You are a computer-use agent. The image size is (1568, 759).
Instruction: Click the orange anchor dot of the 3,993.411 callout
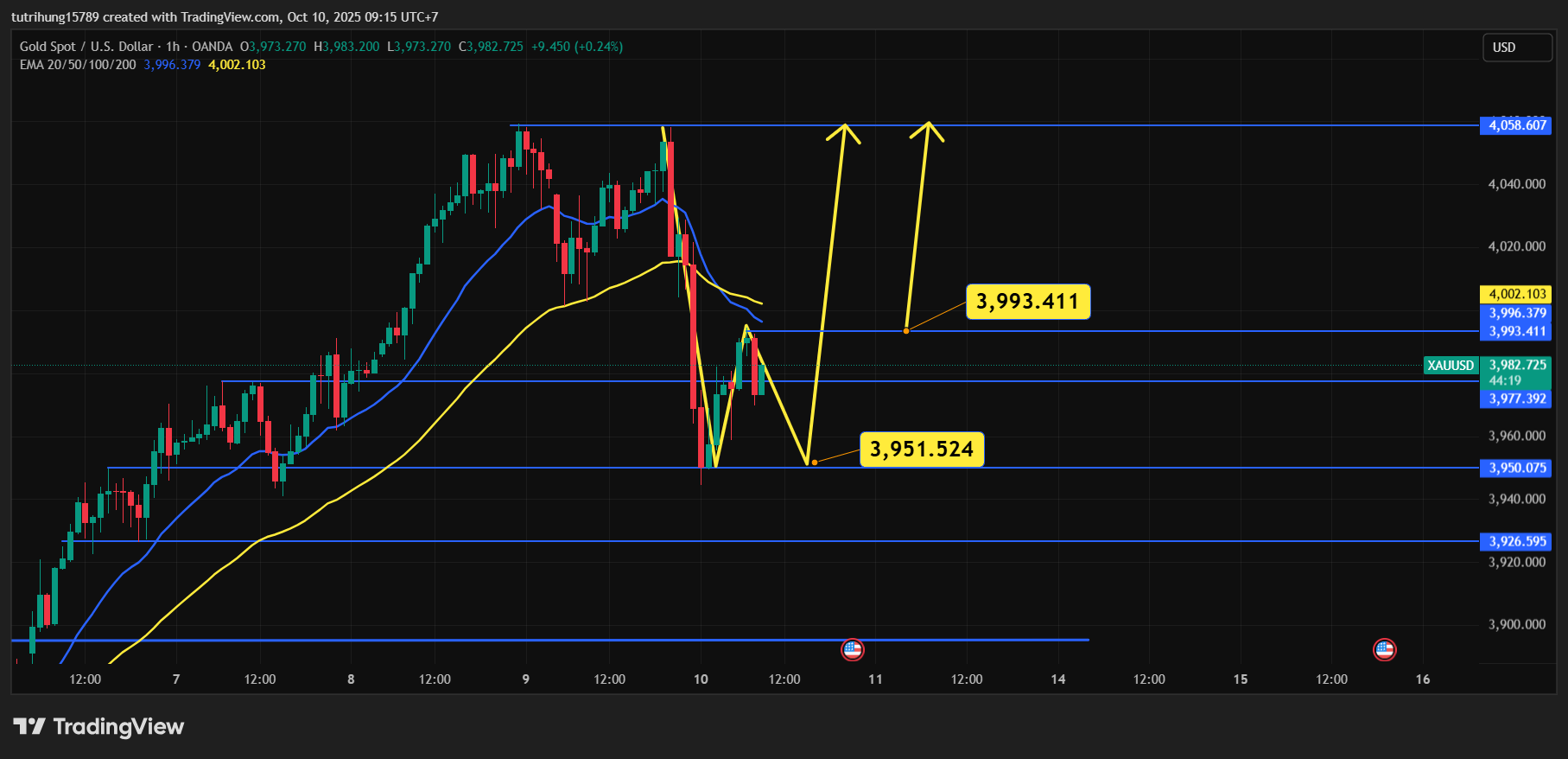(905, 331)
